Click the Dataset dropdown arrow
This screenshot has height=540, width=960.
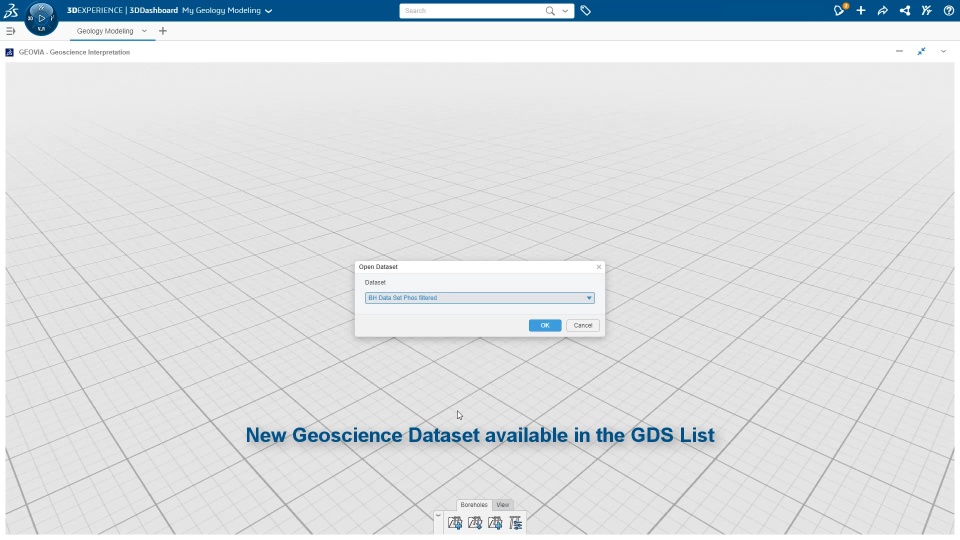589,298
